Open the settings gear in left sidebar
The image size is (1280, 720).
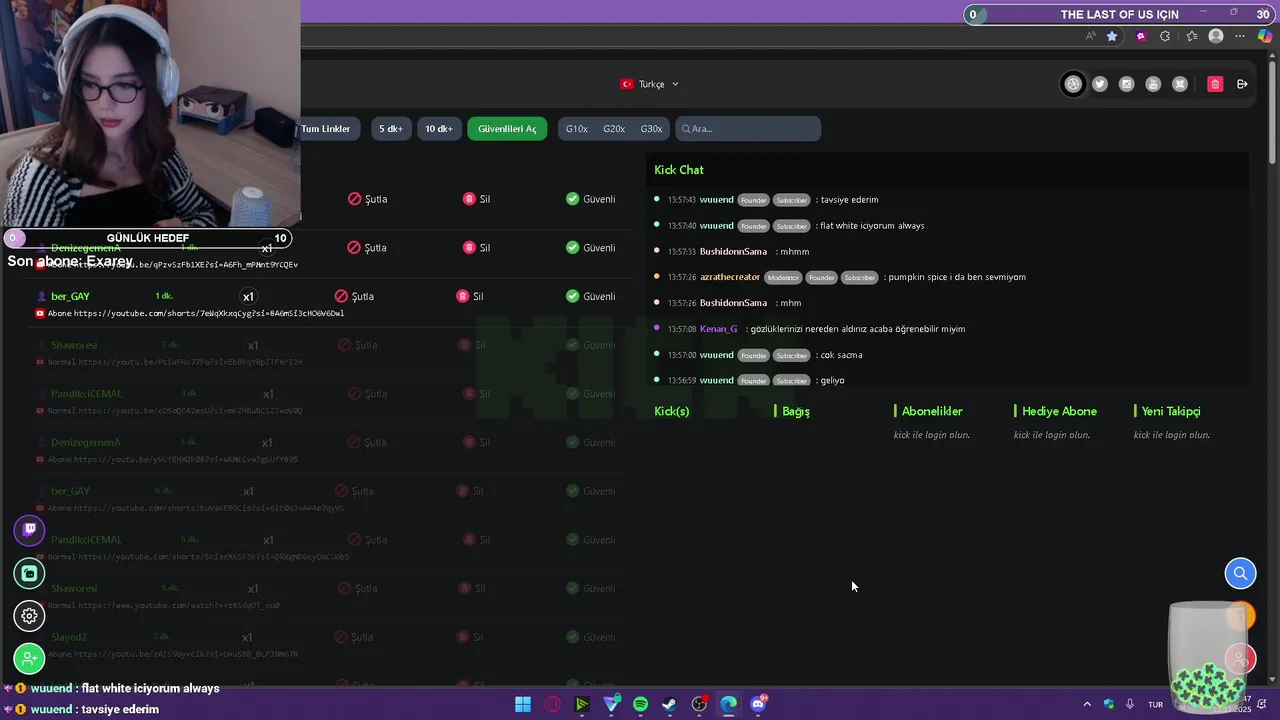29,616
